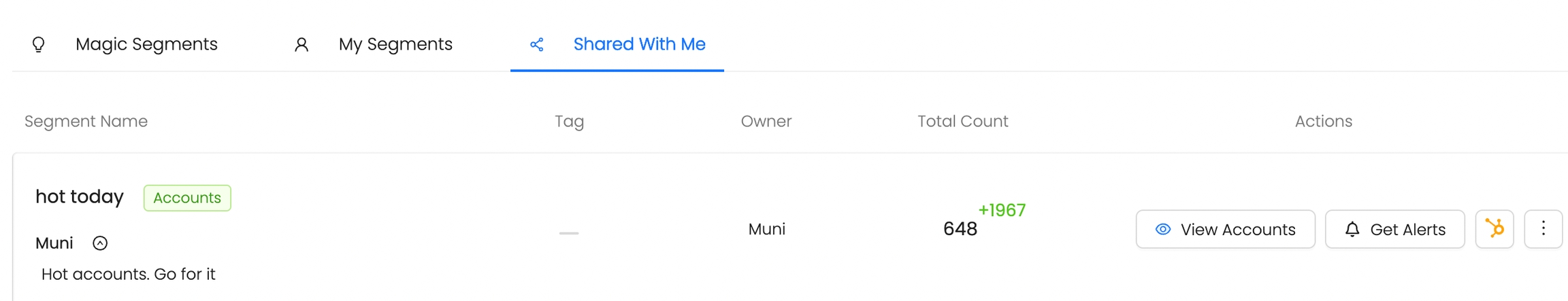This screenshot has width=1568, height=301.
Task: Click the Owner column header
Action: [x=766, y=121]
